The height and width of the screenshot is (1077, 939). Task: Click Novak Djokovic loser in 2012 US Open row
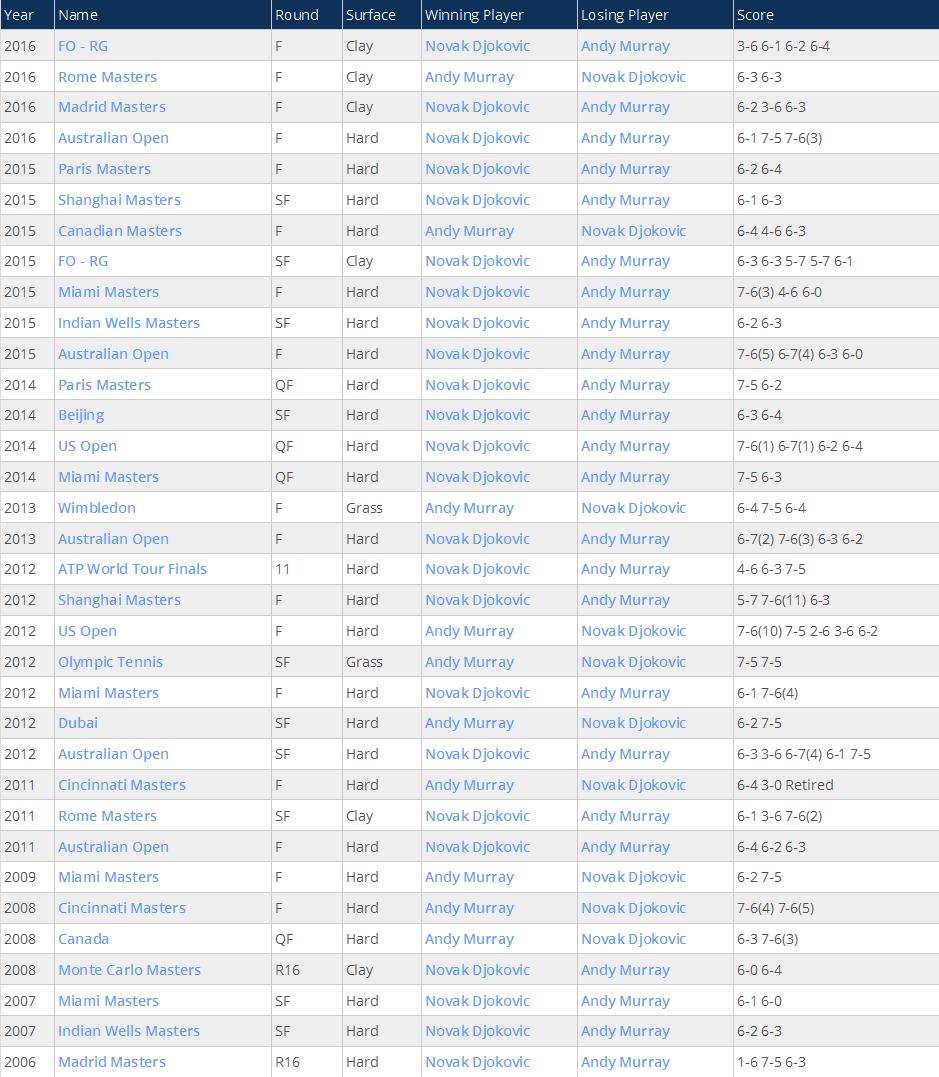[633, 631]
